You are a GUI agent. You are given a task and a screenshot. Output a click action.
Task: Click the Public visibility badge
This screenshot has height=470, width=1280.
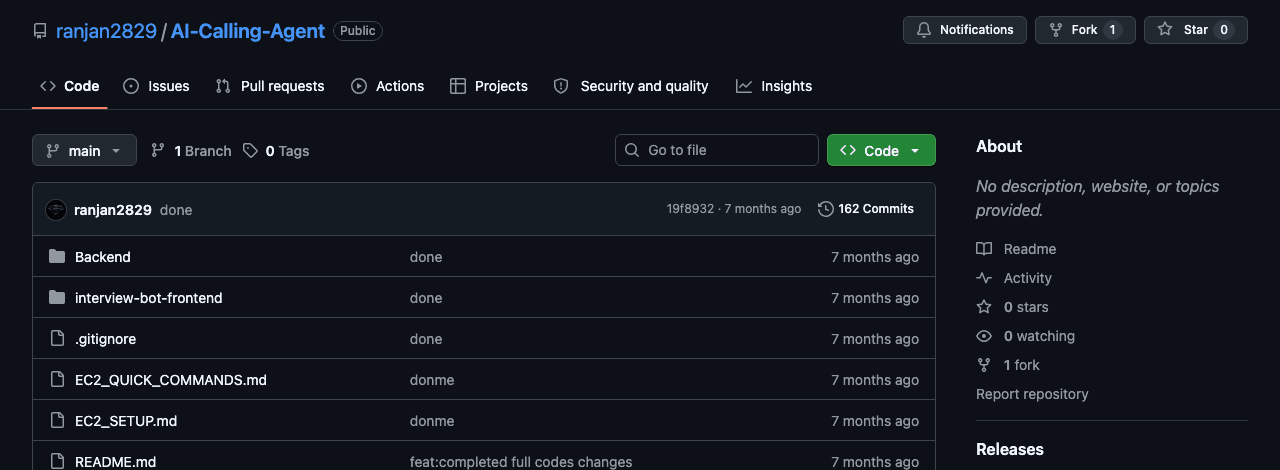tap(358, 31)
